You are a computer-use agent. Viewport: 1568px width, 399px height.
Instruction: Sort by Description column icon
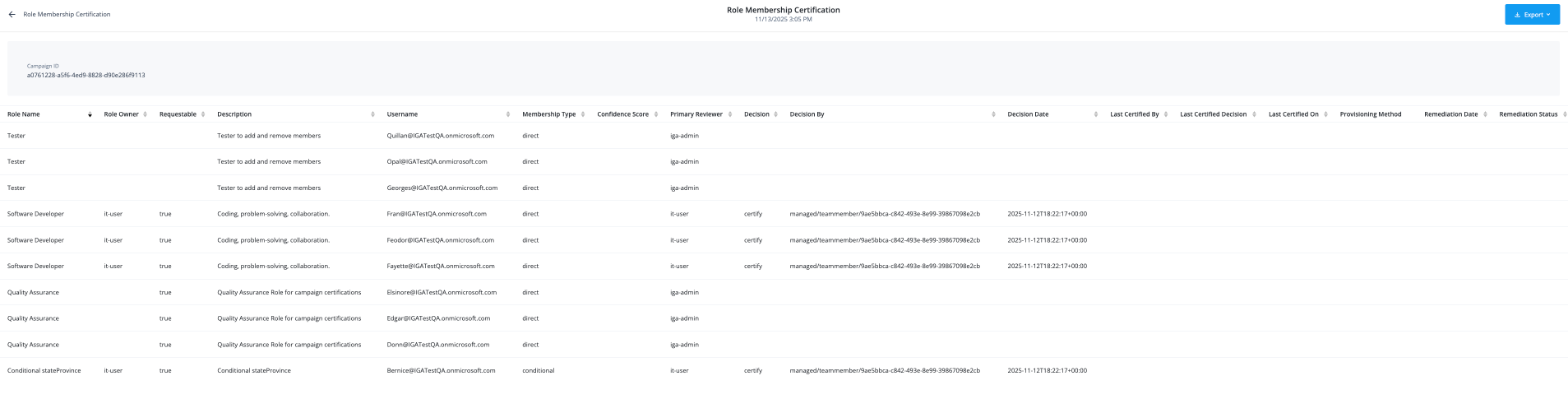click(x=372, y=114)
